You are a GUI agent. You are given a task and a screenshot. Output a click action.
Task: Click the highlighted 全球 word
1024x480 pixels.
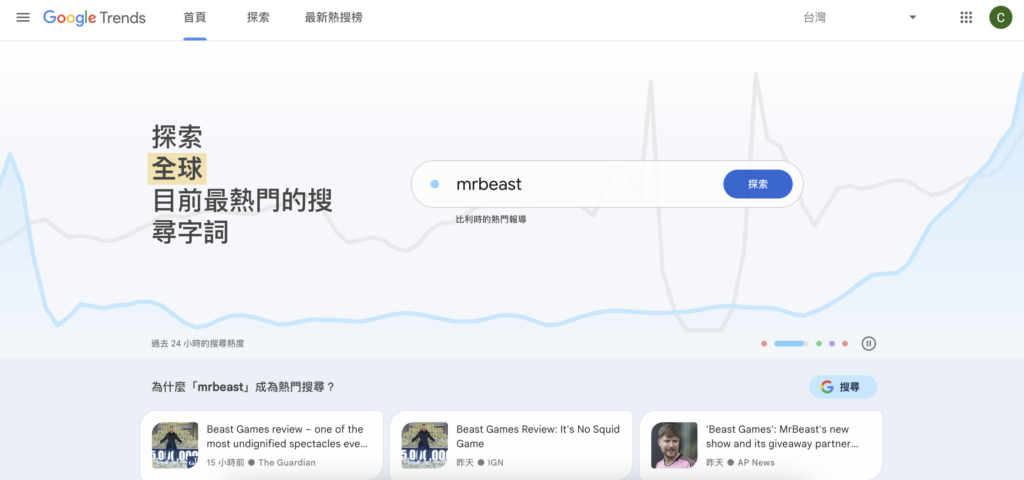177,168
